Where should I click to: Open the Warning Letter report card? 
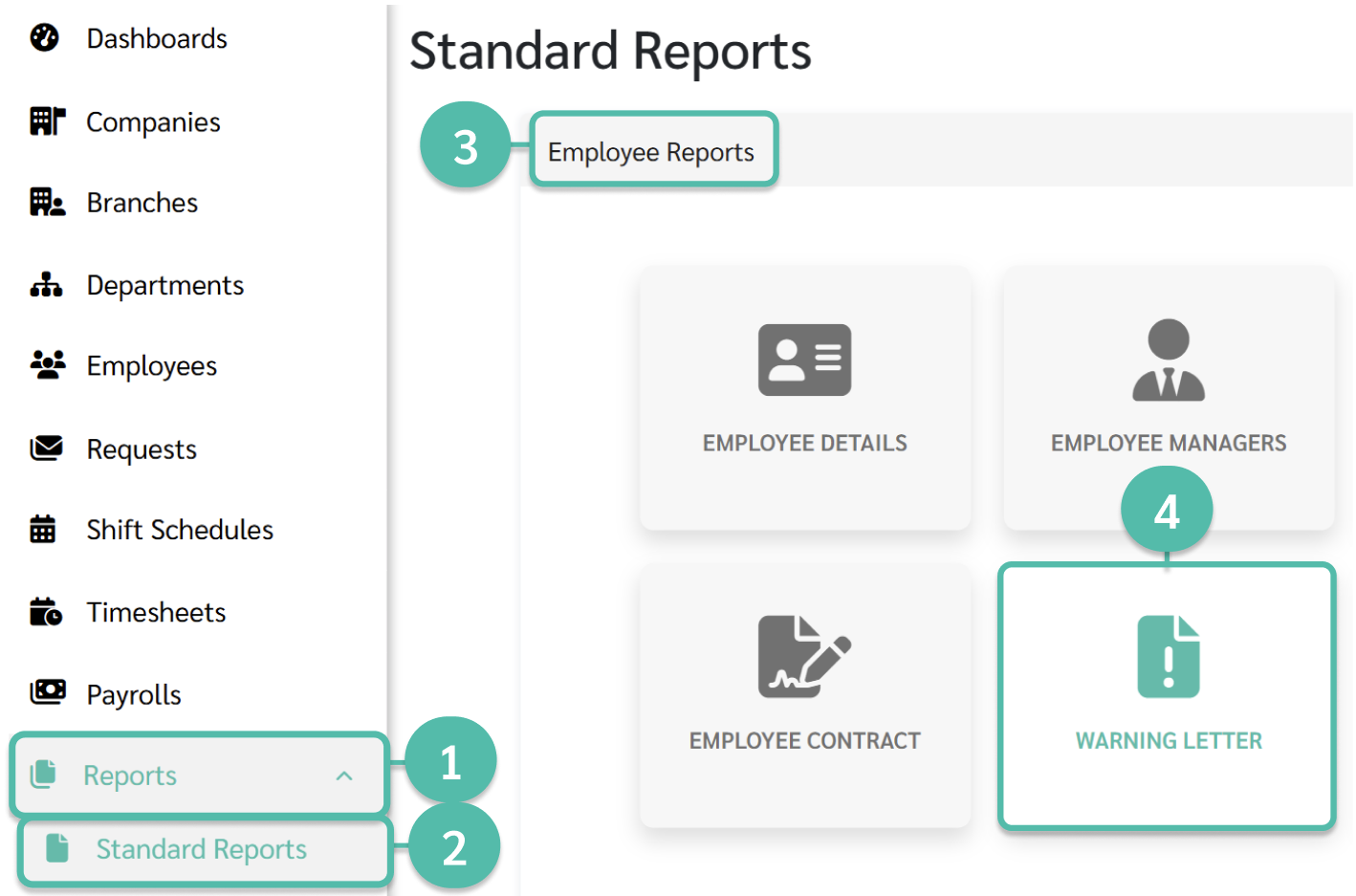[x=1167, y=695]
